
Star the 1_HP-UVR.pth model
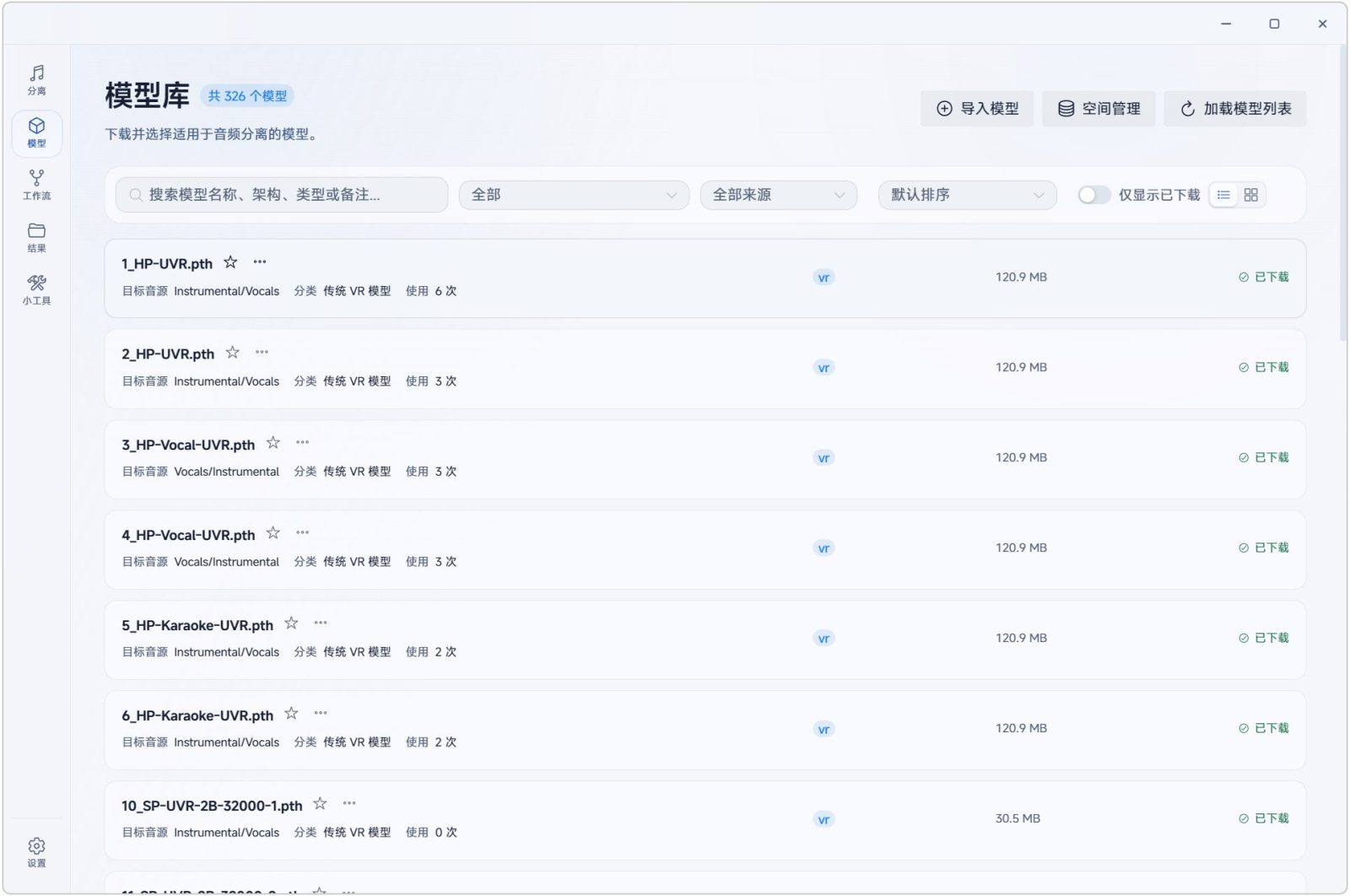230,262
